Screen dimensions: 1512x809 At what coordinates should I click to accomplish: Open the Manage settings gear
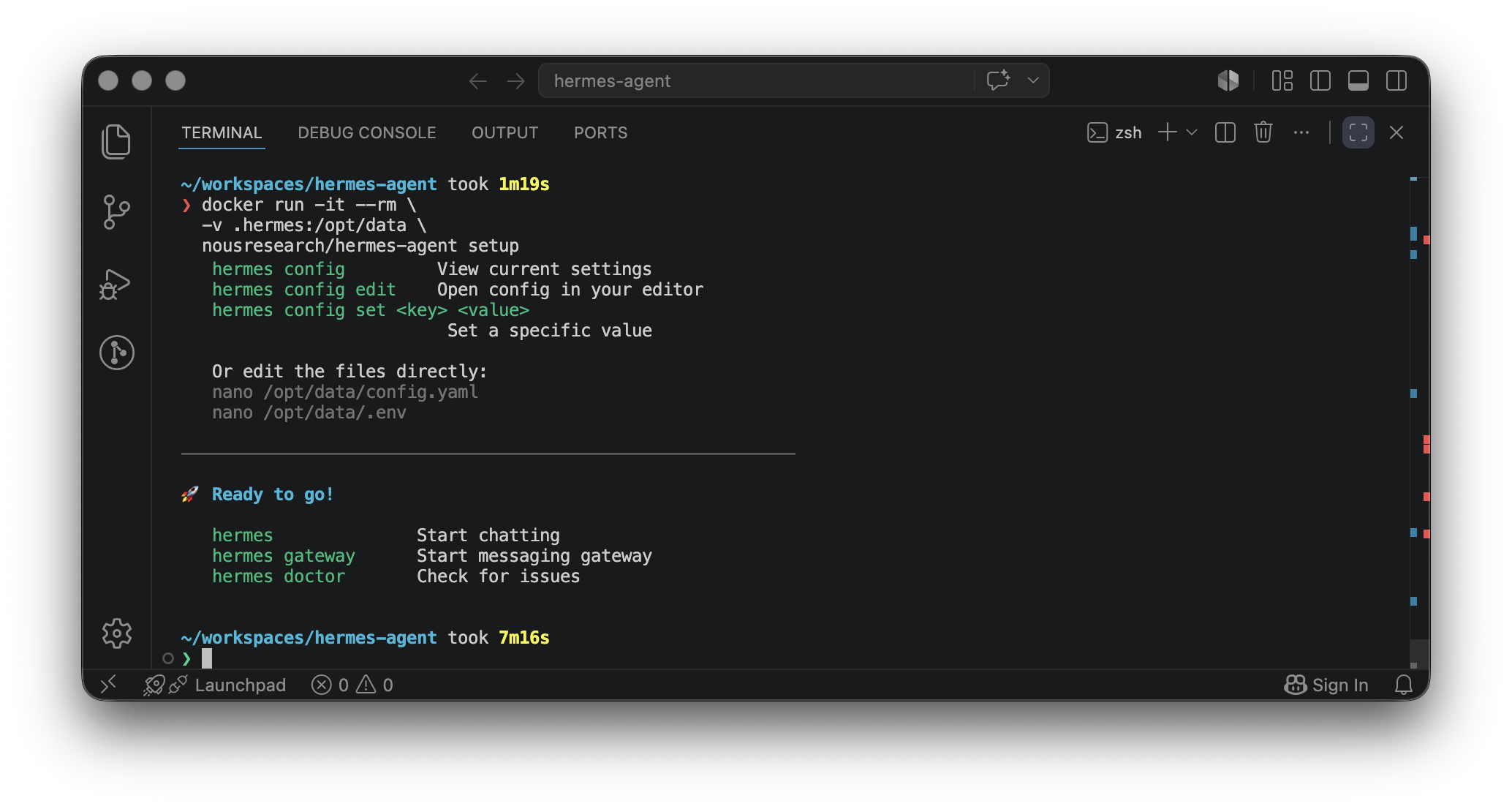[117, 633]
